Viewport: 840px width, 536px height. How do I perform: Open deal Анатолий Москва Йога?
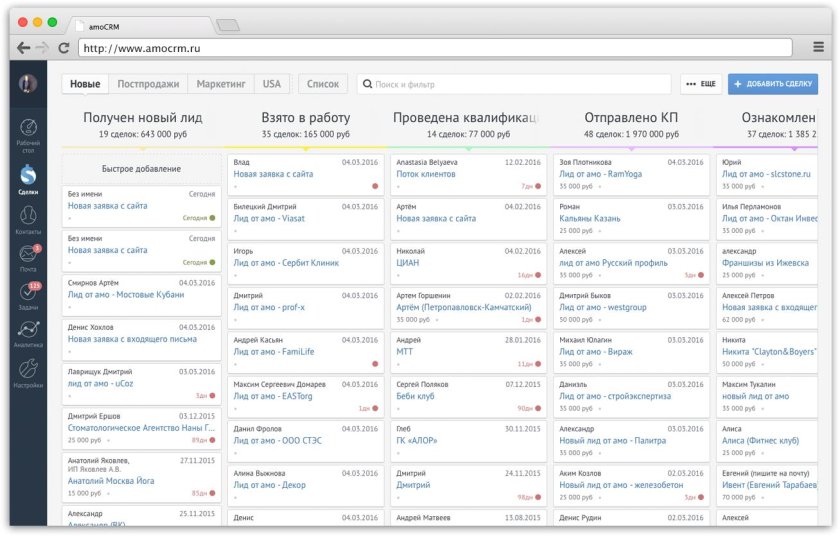pos(111,481)
